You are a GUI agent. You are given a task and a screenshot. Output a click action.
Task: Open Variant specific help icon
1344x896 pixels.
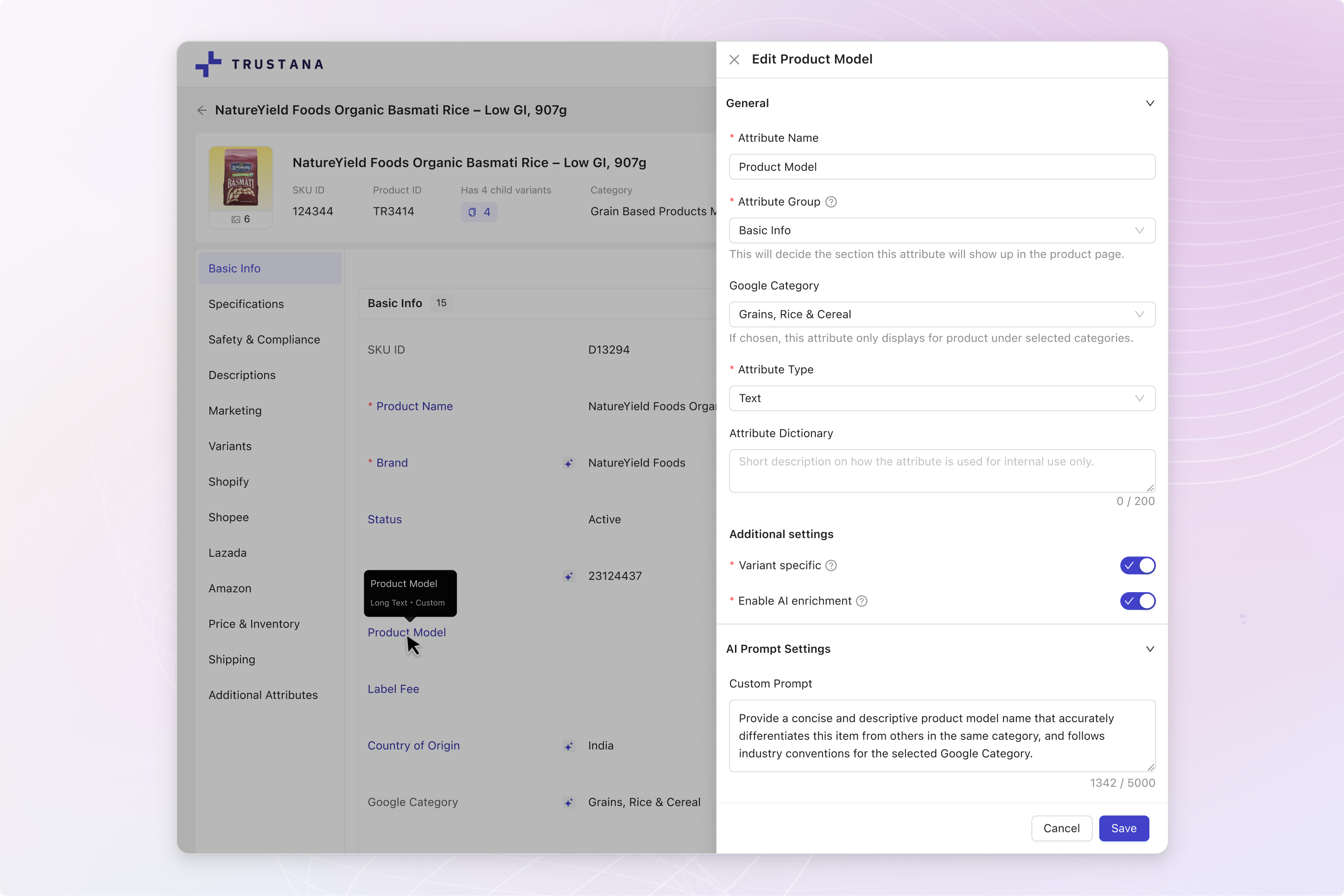point(830,565)
